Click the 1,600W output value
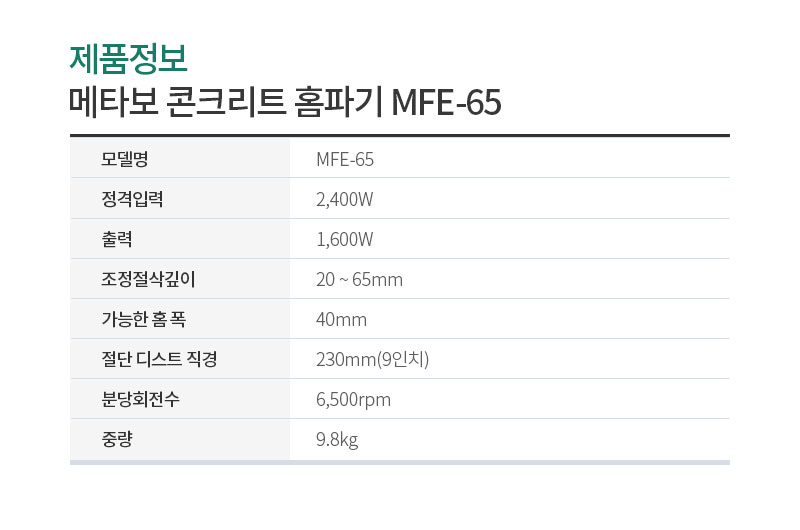 click(x=344, y=239)
